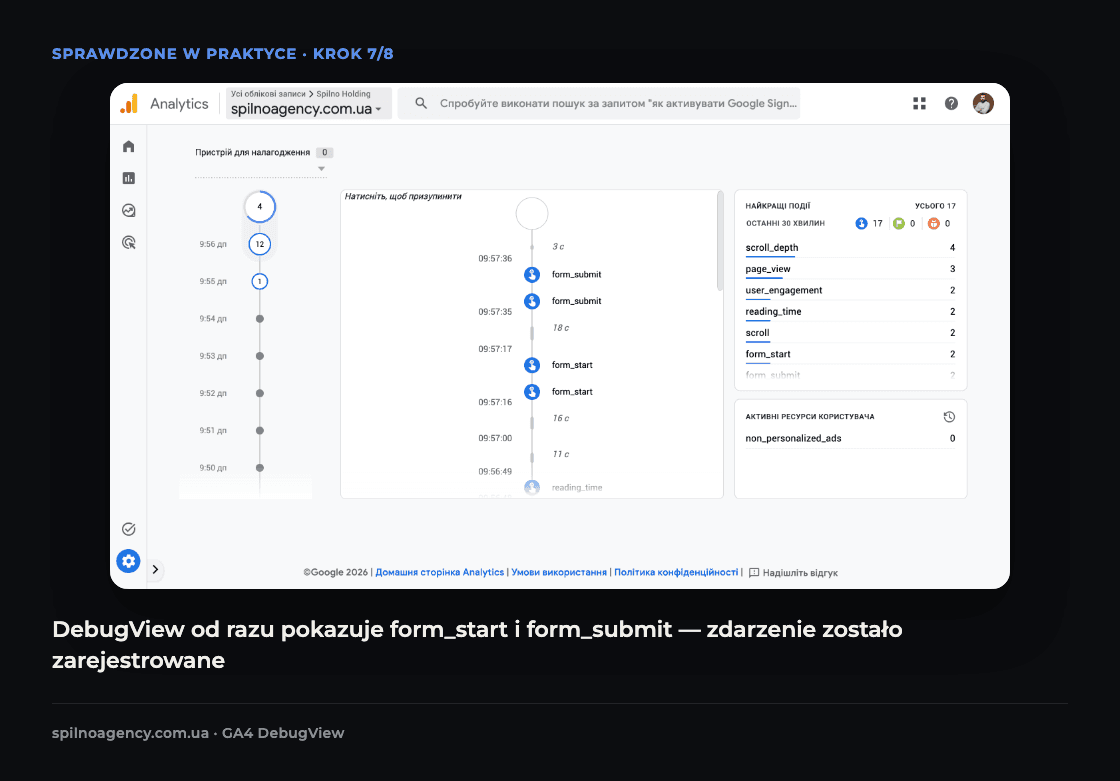Open first form_start event icon

pos(532,365)
